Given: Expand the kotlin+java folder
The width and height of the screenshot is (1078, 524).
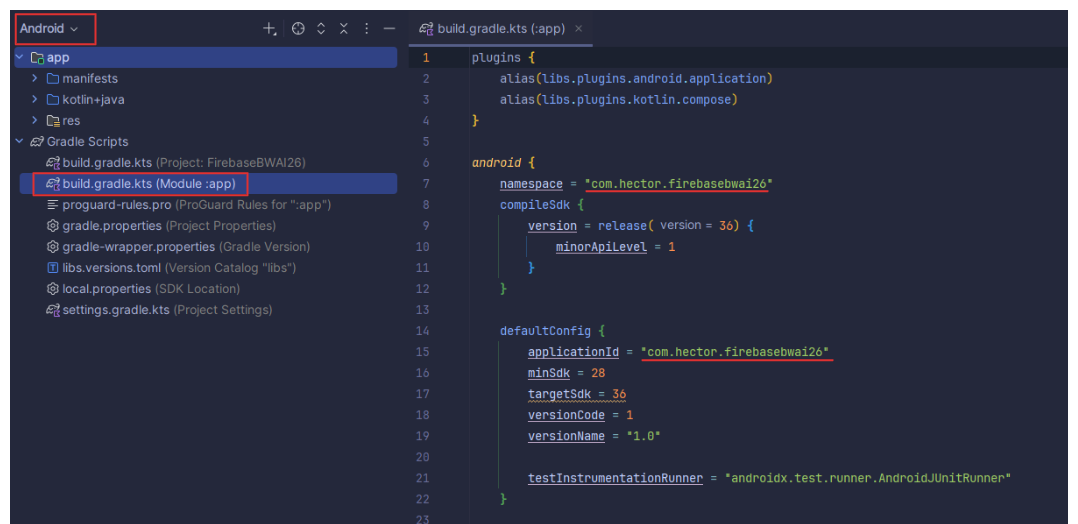Looking at the screenshot, I should coord(34,100).
